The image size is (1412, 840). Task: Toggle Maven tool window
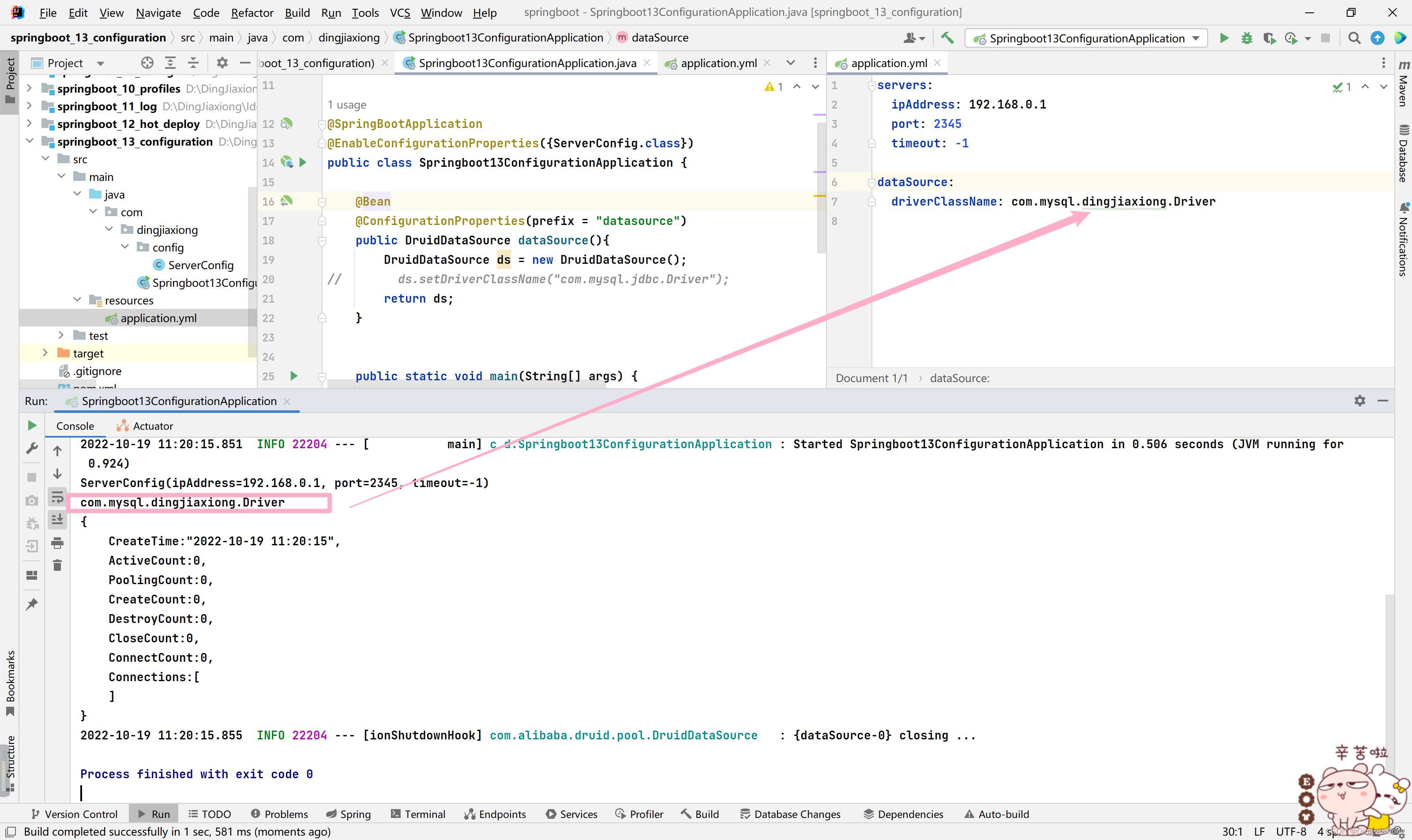[x=1403, y=84]
